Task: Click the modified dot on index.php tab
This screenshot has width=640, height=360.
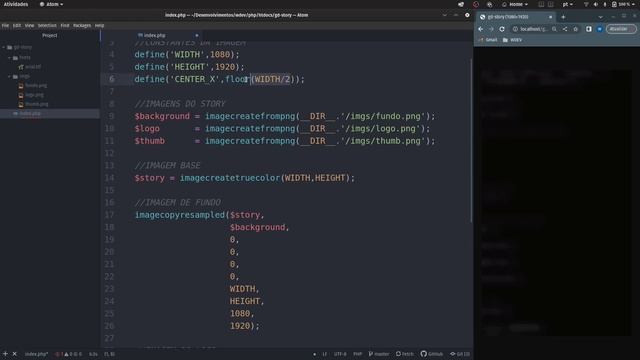Action: pyautogui.click(x=197, y=36)
